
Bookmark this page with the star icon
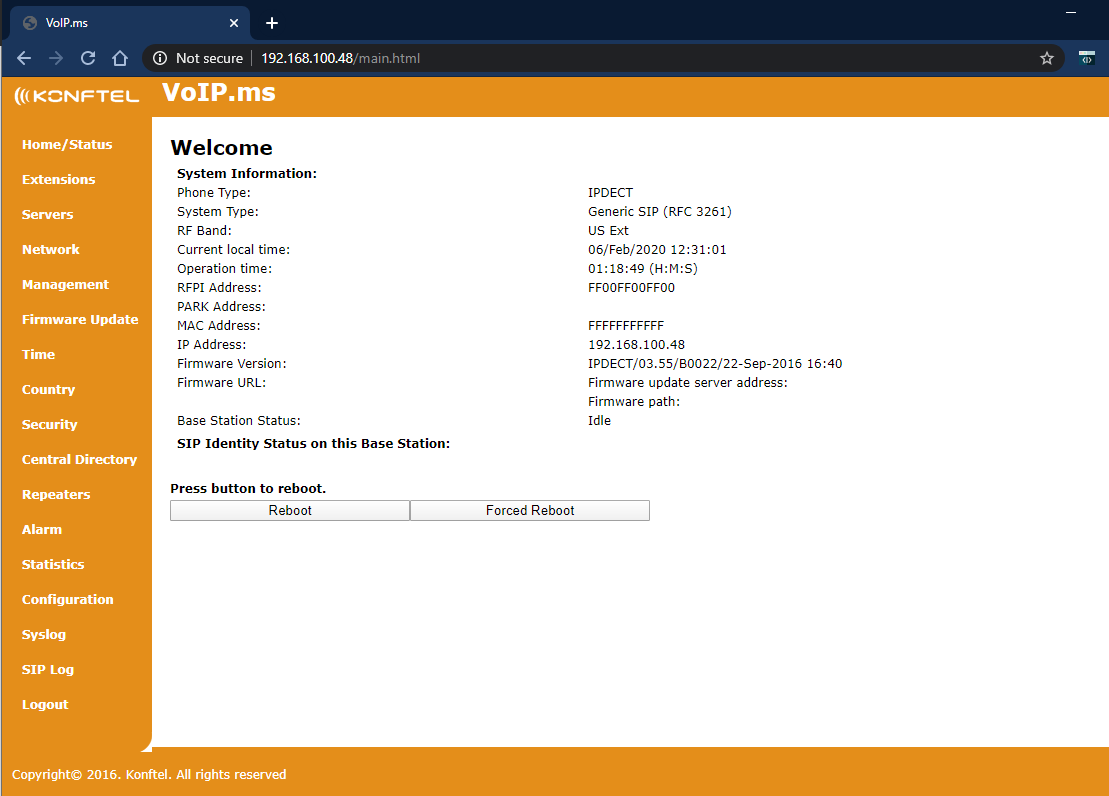click(1047, 58)
